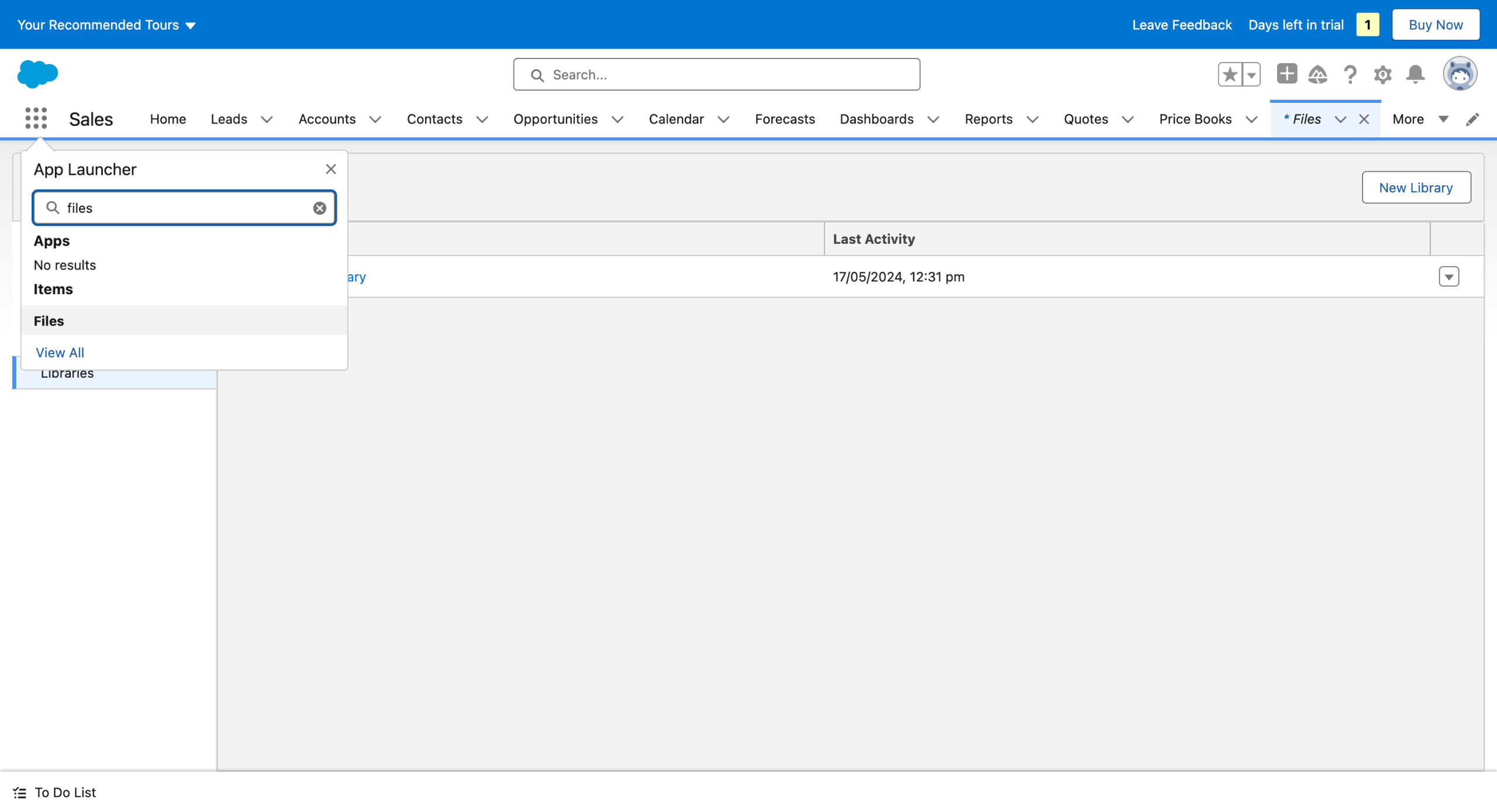Clear the files search text
Image resolution: width=1497 pixels, height=812 pixels.
coord(320,208)
